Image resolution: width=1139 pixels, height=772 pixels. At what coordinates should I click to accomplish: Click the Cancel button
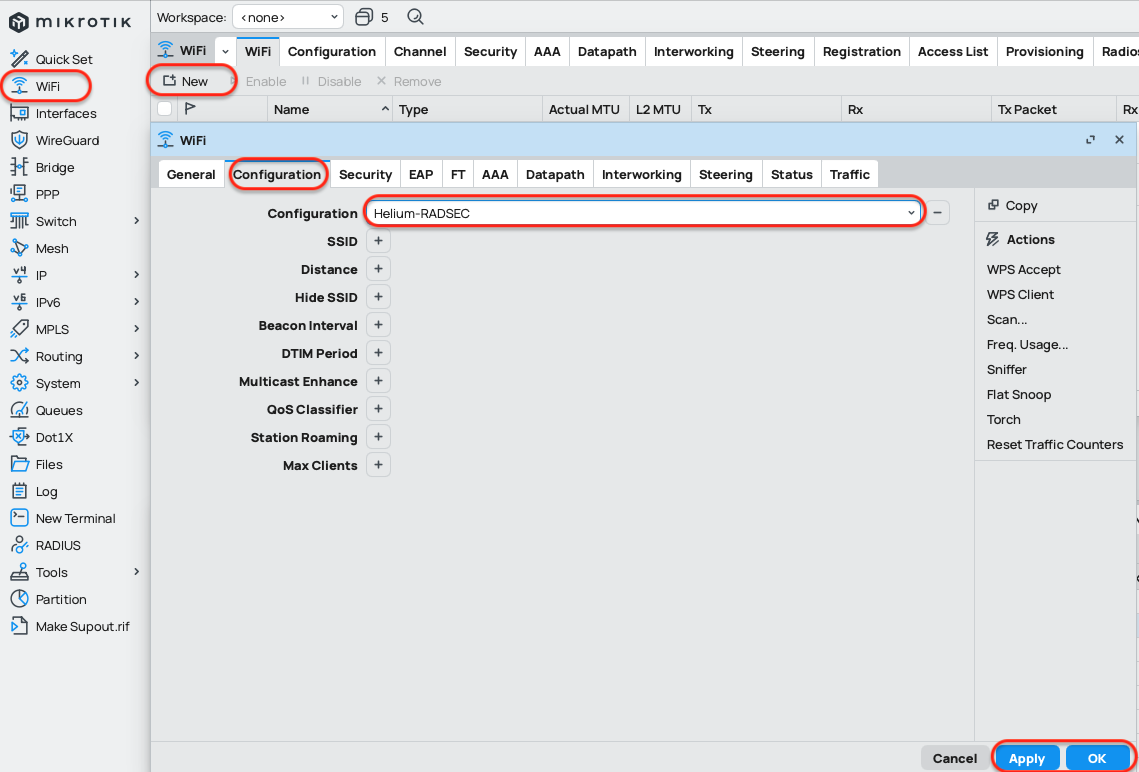(954, 758)
